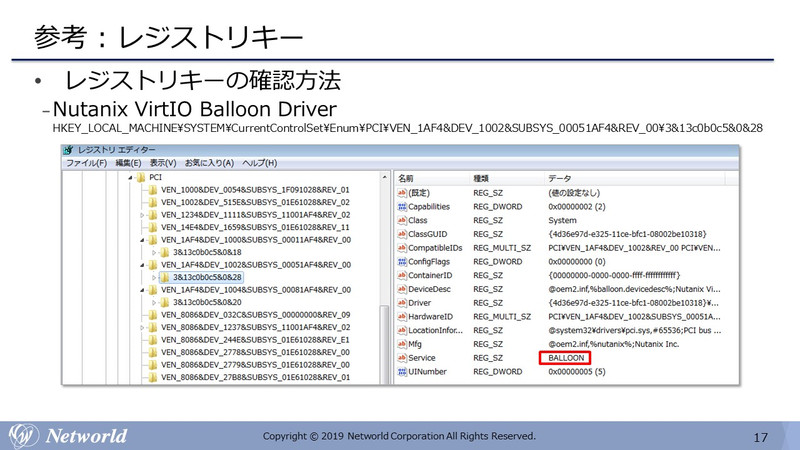Click the Driver value icon
The image size is (800, 450).
coord(402,303)
